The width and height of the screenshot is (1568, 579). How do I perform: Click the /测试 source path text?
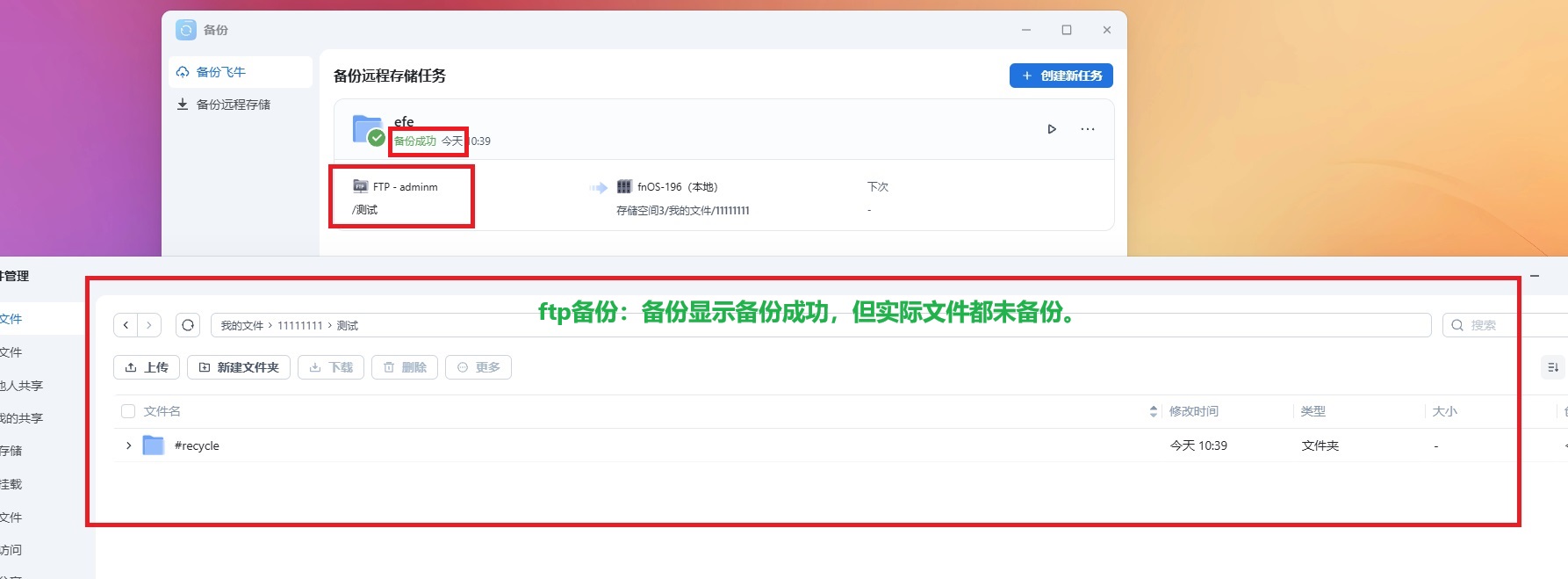(365, 210)
